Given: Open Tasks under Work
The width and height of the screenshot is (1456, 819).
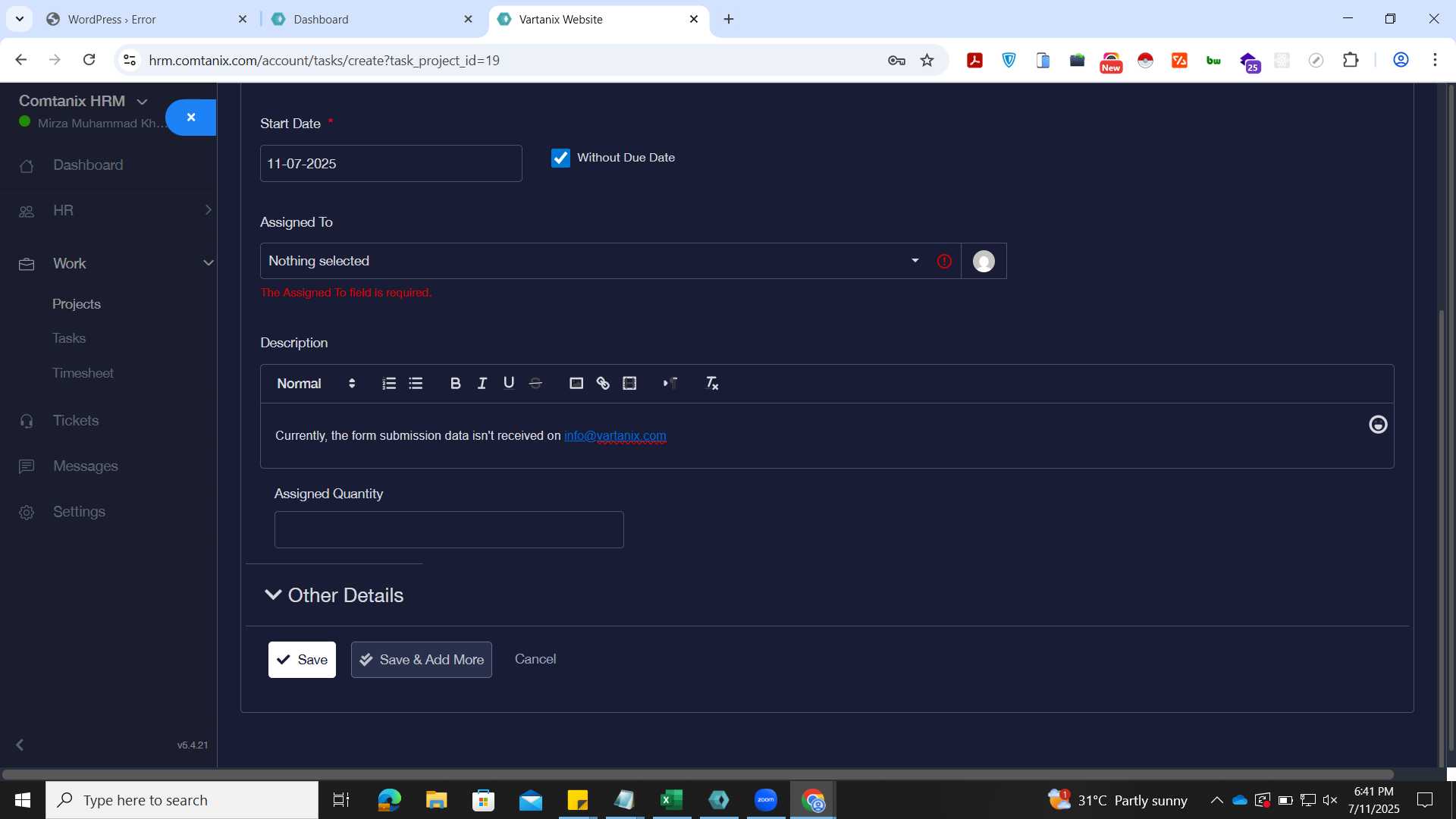Looking at the screenshot, I should 69,338.
